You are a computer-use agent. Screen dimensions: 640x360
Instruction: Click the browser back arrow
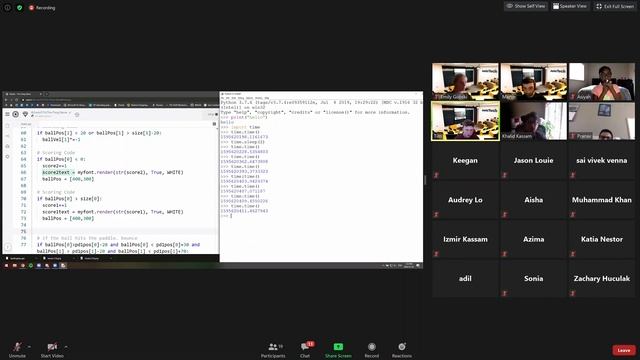pos(6,100)
